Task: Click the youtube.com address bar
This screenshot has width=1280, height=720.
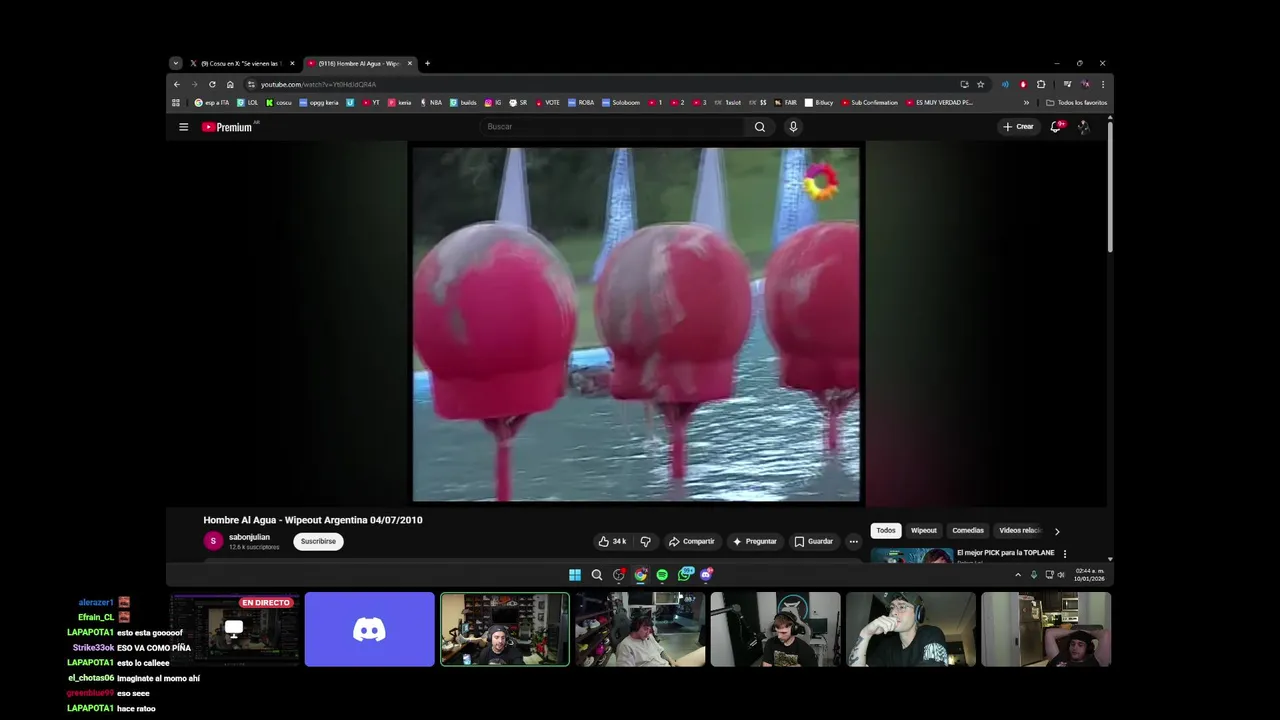Action: (x=600, y=84)
